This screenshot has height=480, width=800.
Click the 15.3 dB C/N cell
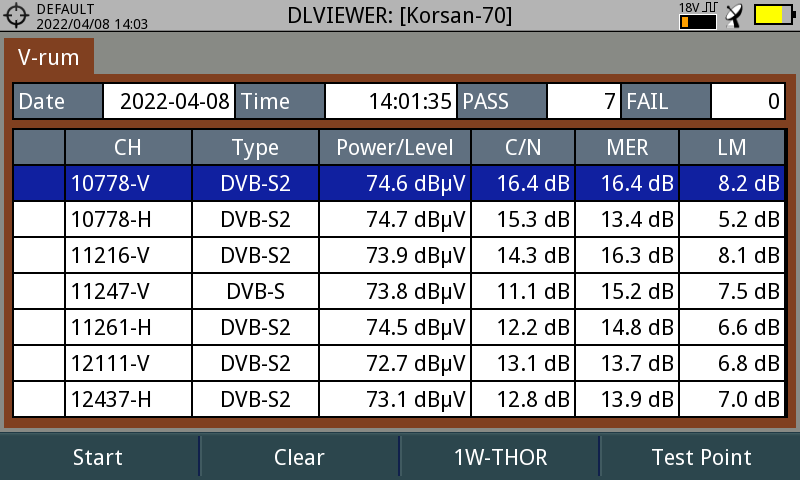tap(523, 219)
